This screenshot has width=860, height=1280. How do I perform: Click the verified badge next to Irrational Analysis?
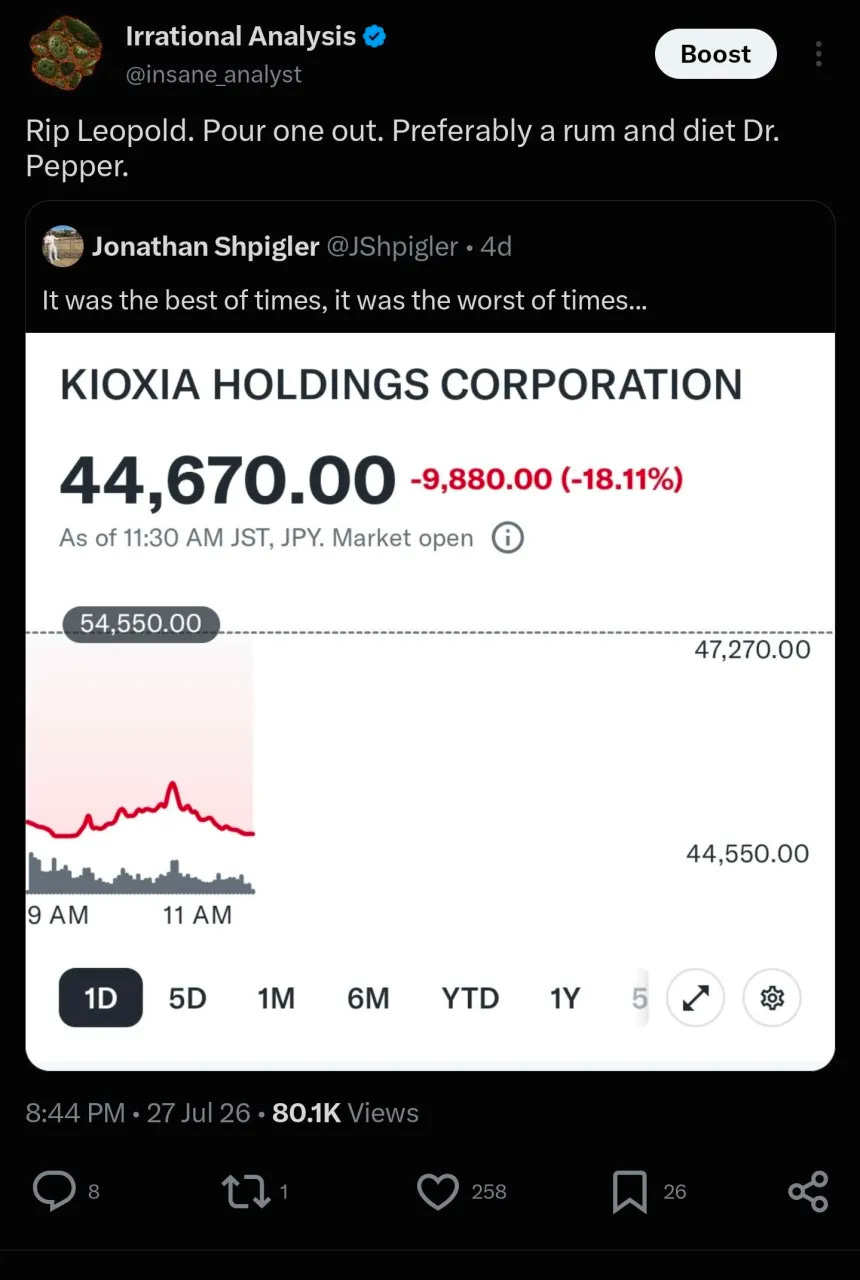coord(375,37)
